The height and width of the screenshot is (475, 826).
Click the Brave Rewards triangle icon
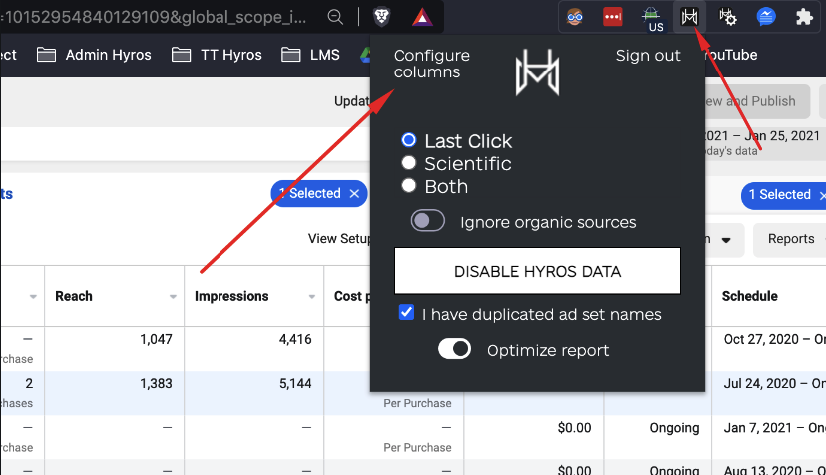click(422, 17)
